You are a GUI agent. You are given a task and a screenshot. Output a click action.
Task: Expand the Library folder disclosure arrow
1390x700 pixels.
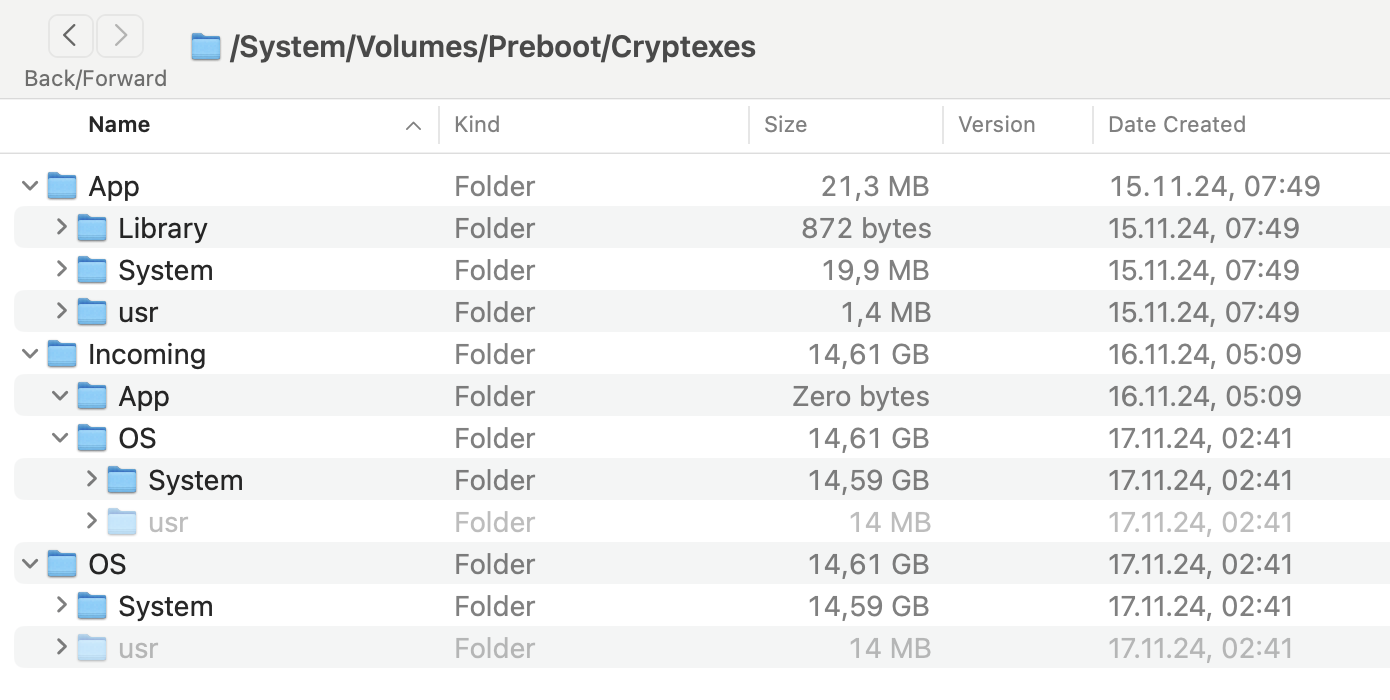click(x=61, y=228)
